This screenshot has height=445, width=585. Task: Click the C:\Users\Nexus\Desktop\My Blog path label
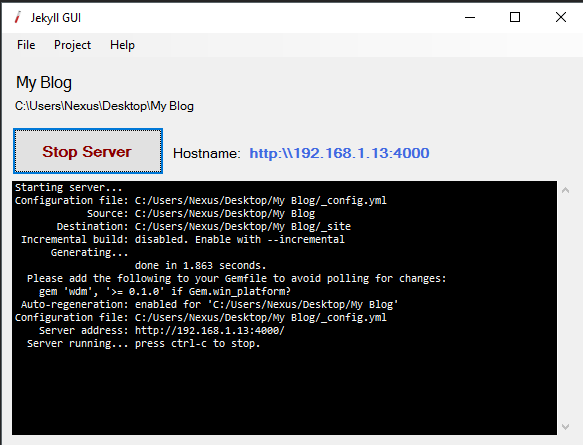(104, 106)
